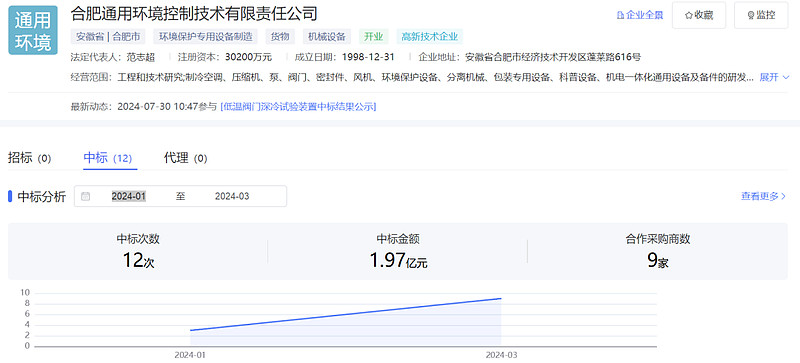The width and height of the screenshot is (800, 363).
Task: Click the 高新技术企业 tag
Action: click(x=430, y=37)
